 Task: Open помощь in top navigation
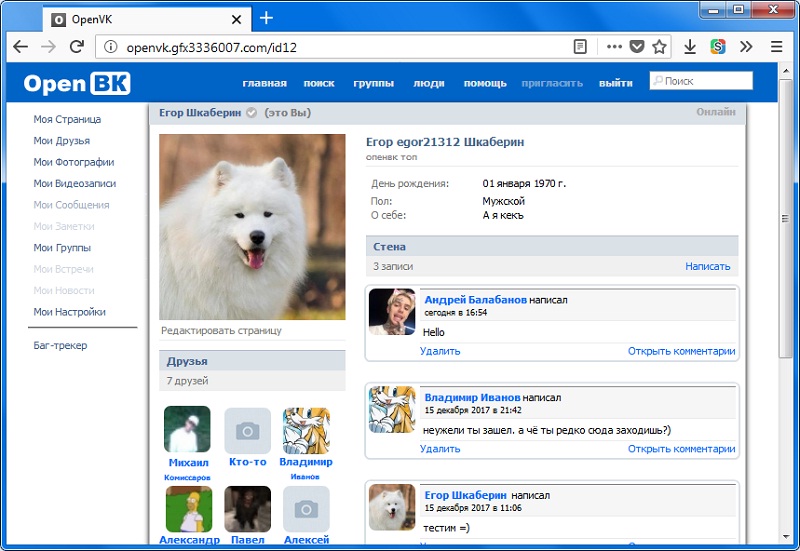pos(485,83)
